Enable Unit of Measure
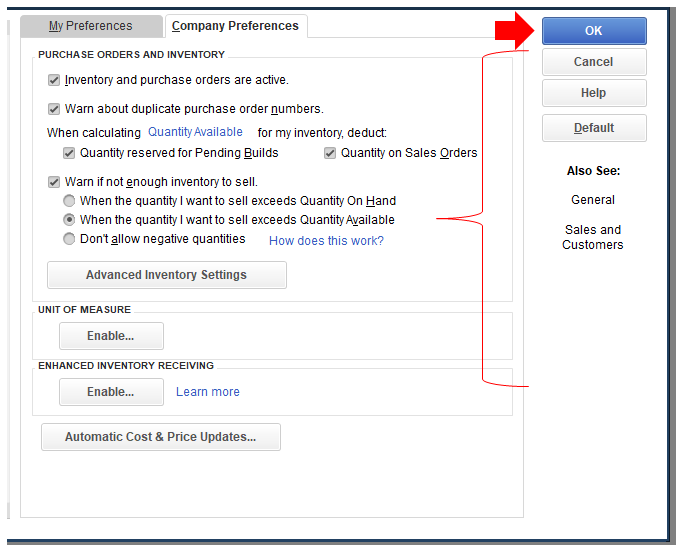Image resolution: width=680 pixels, height=552 pixels. [110, 336]
